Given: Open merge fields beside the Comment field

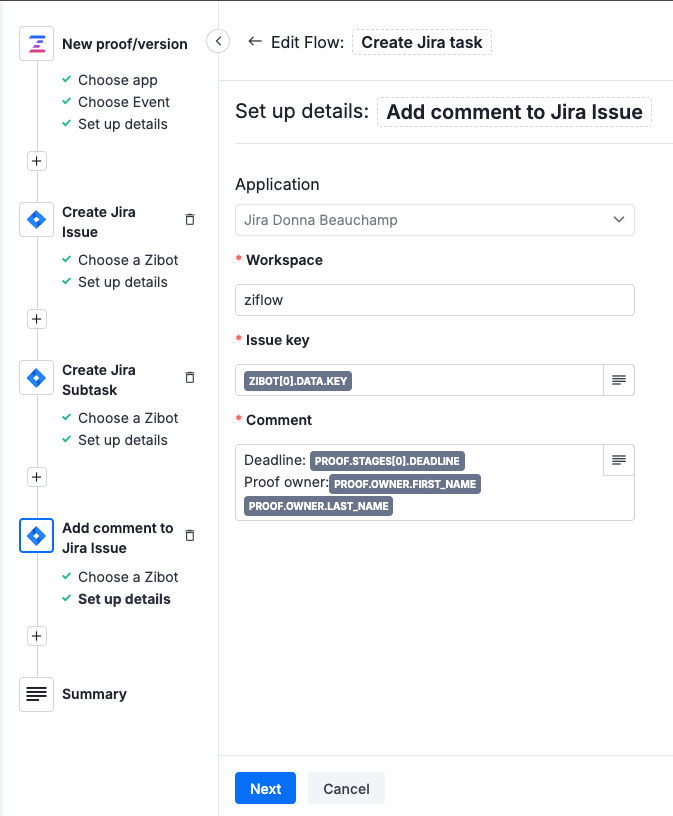Looking at the screenshot, I should pos(618,459).
